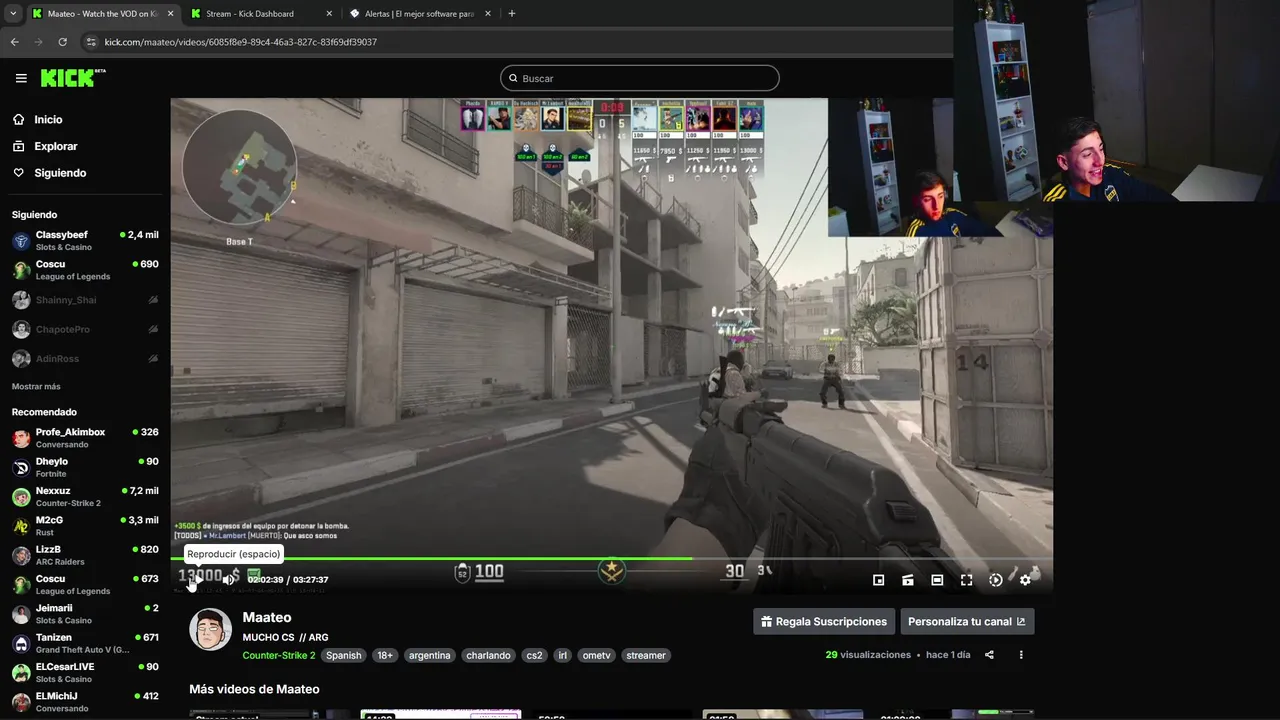Open Counter-Strike 2 category link
The height and width of the screenshot is (720, 1280).
tap(279, 655)
